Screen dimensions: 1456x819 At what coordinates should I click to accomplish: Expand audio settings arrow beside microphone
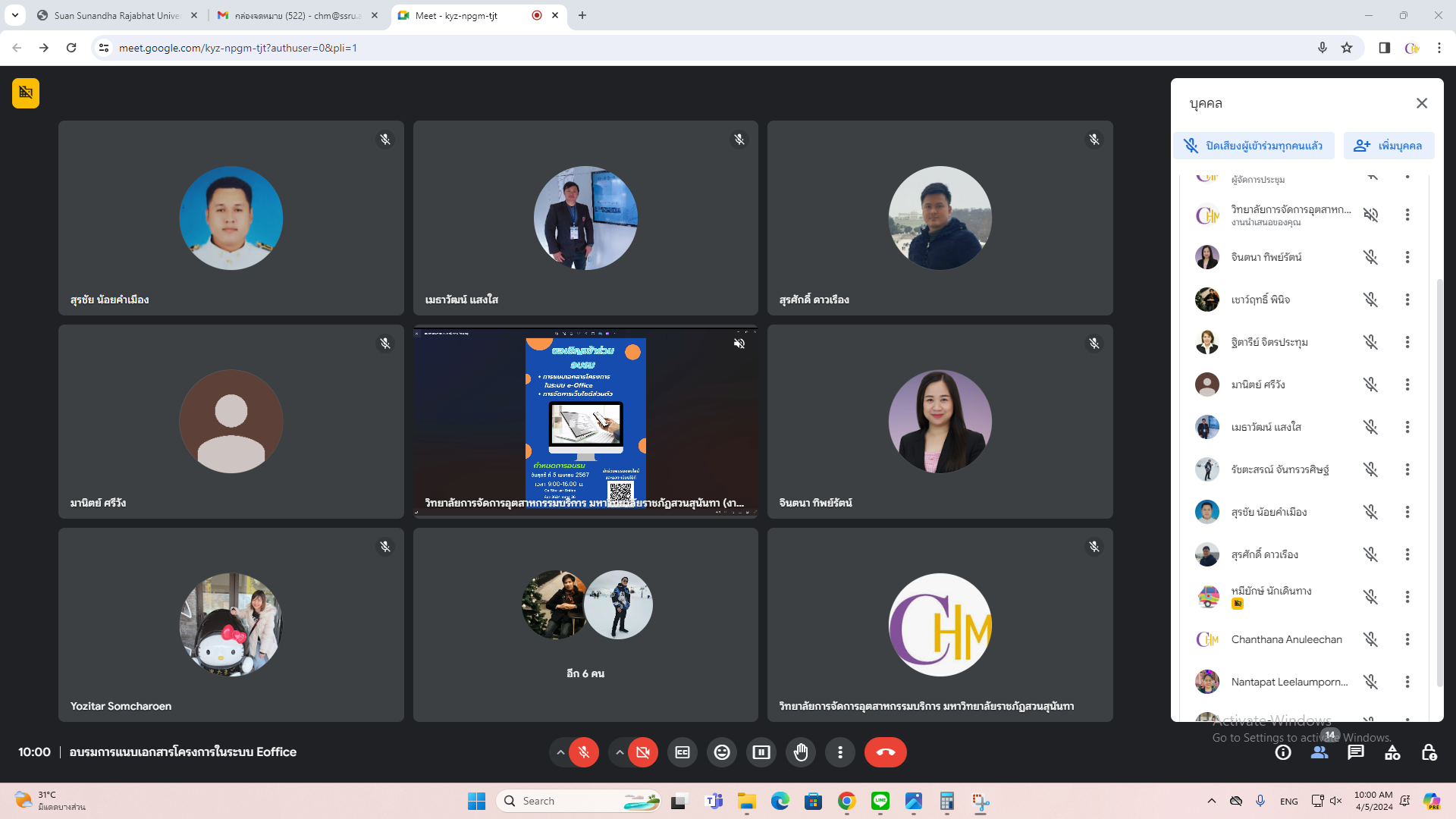click(x=560, y=752)
